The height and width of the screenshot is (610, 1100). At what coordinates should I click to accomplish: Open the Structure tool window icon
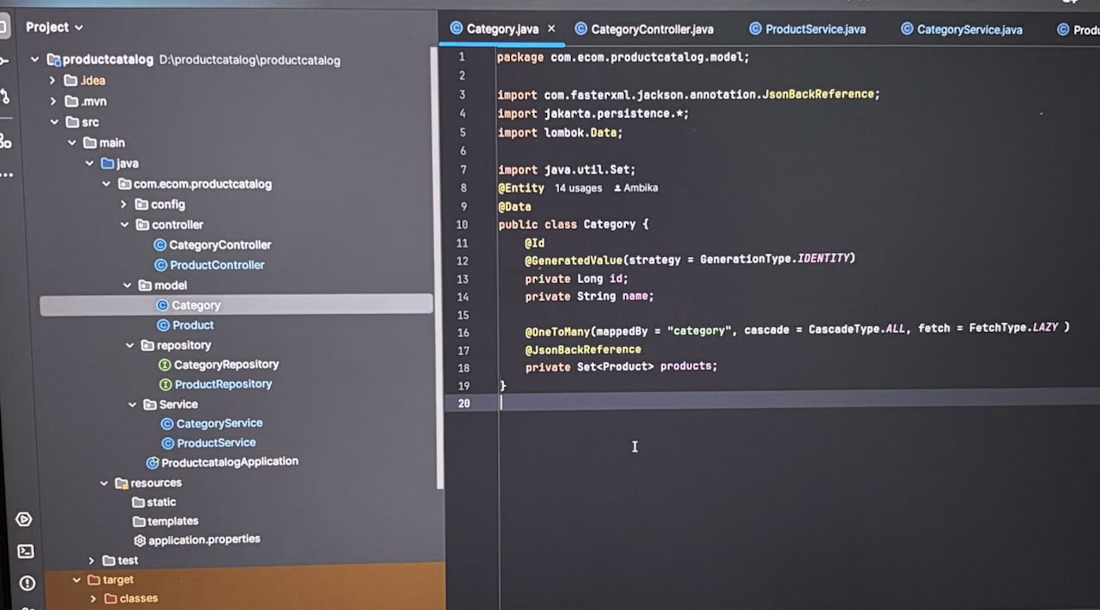click(6, 142)
